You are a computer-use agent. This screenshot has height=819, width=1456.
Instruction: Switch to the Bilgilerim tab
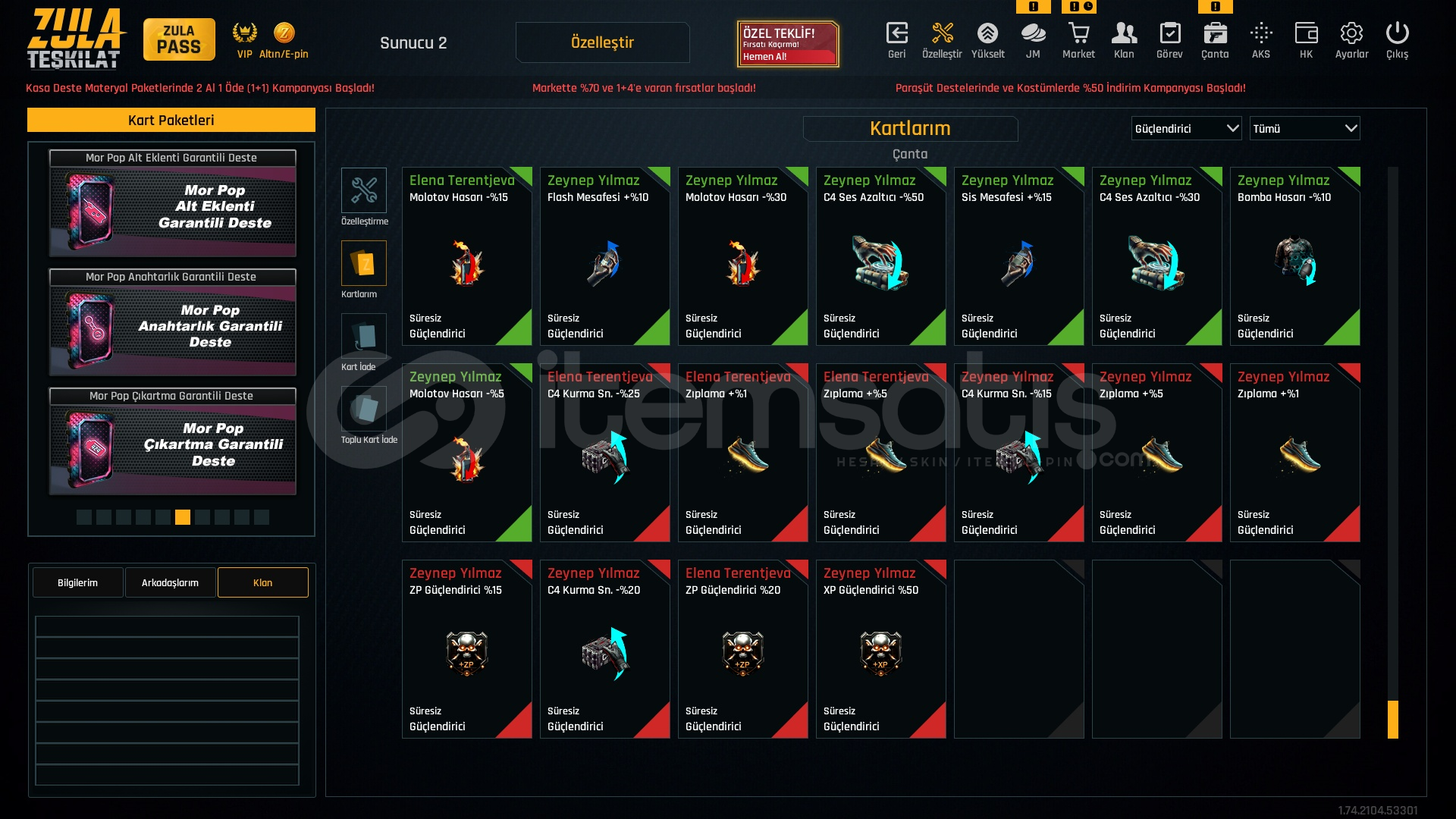pos(77,582)
